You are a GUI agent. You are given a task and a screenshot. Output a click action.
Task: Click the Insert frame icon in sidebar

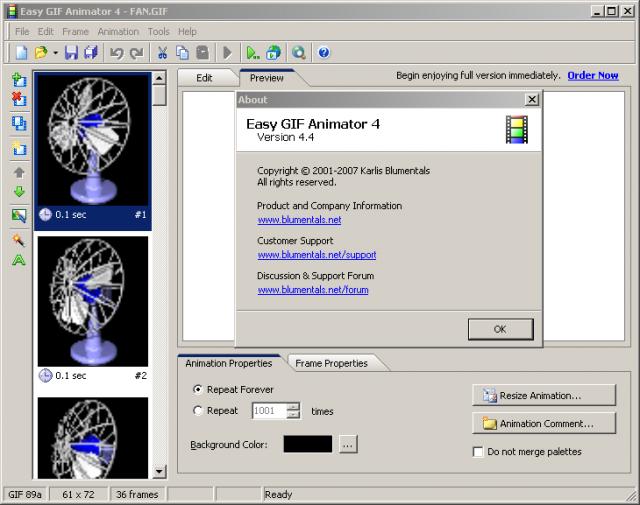click(19, 79)
